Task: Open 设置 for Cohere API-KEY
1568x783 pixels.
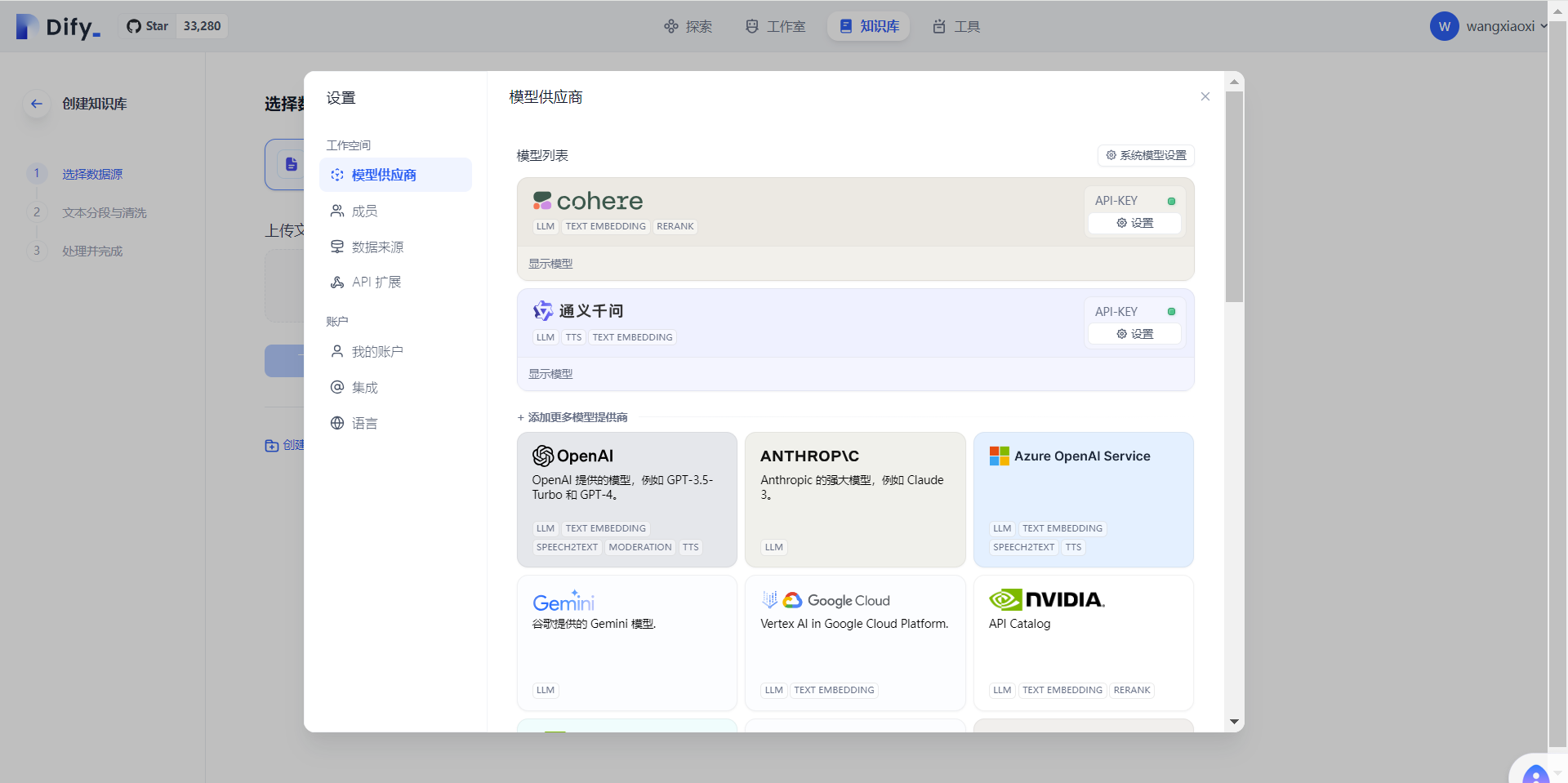Action: (x=1134, y=223)
